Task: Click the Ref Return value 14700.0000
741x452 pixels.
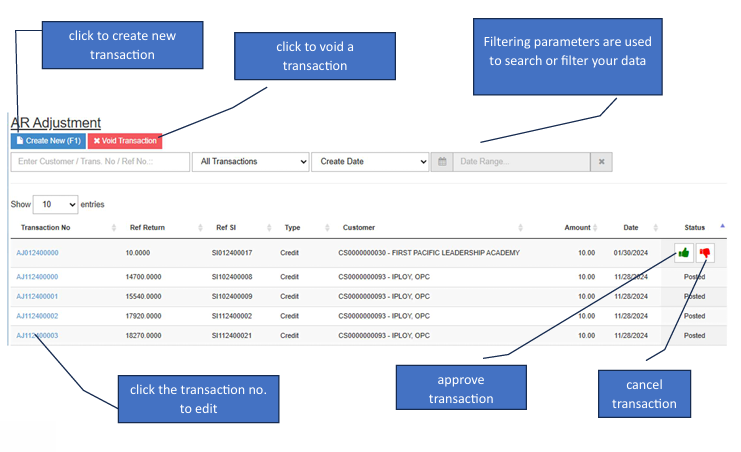Action: [x=143, y=277]
